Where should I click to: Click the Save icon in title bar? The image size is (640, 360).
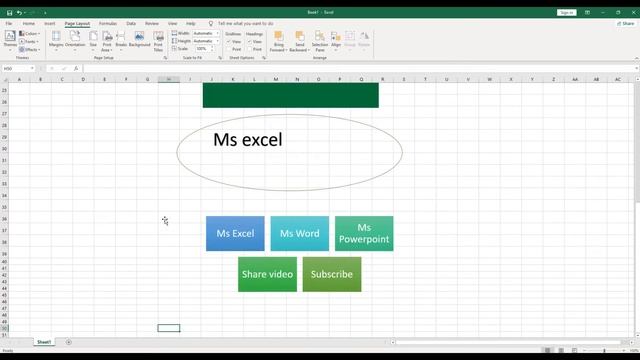[x=9, y=13]
